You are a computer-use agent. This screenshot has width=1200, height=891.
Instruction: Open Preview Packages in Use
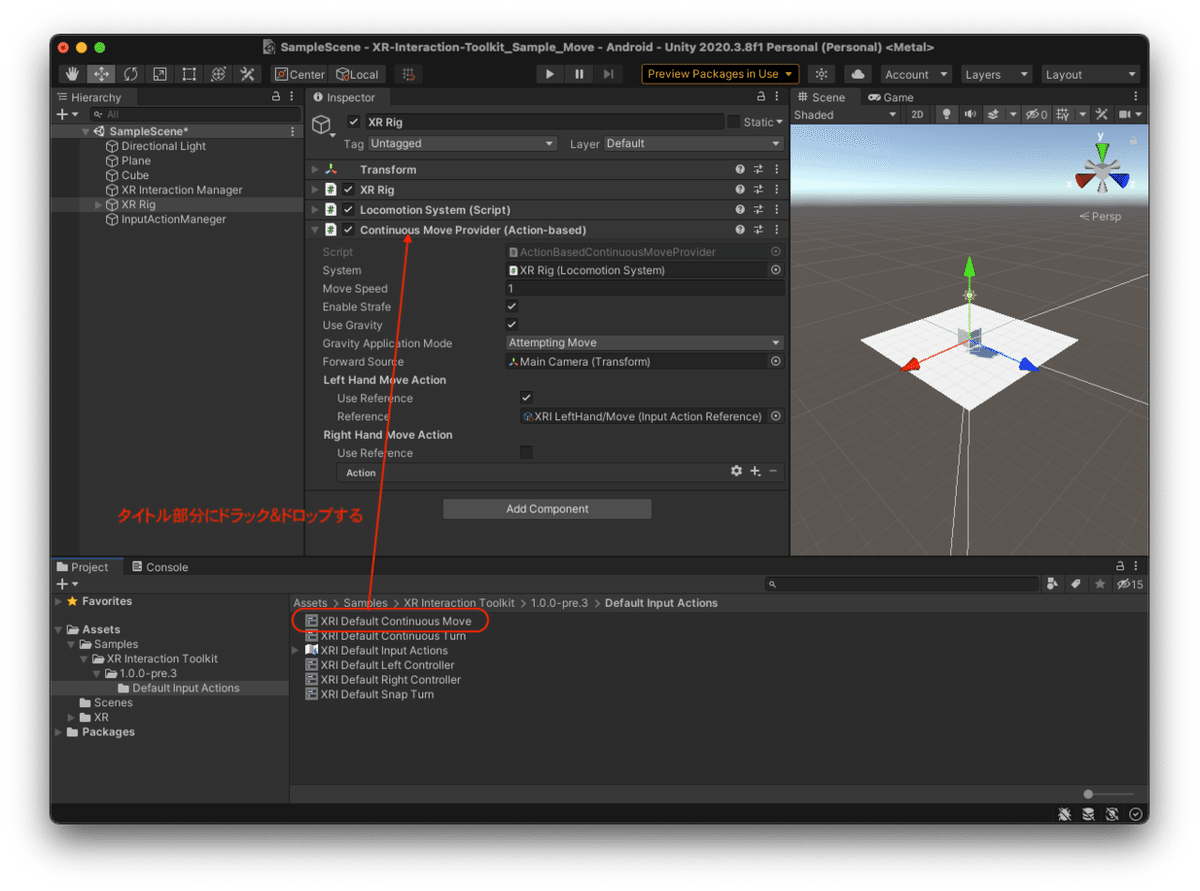point(718,73)
